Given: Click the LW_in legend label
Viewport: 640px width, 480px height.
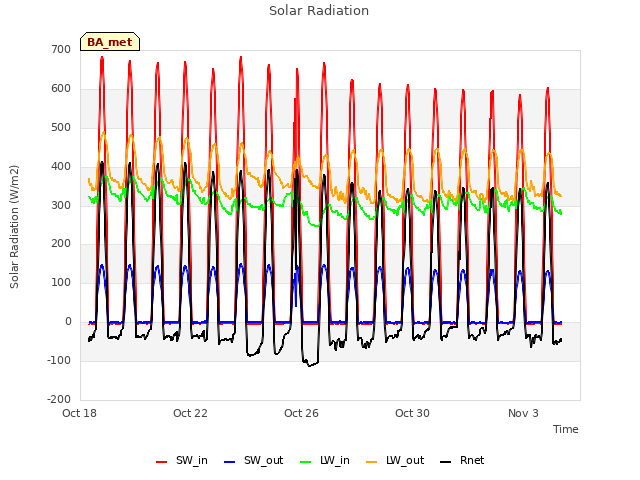Looking at the screenshot, I should (335, 460).
